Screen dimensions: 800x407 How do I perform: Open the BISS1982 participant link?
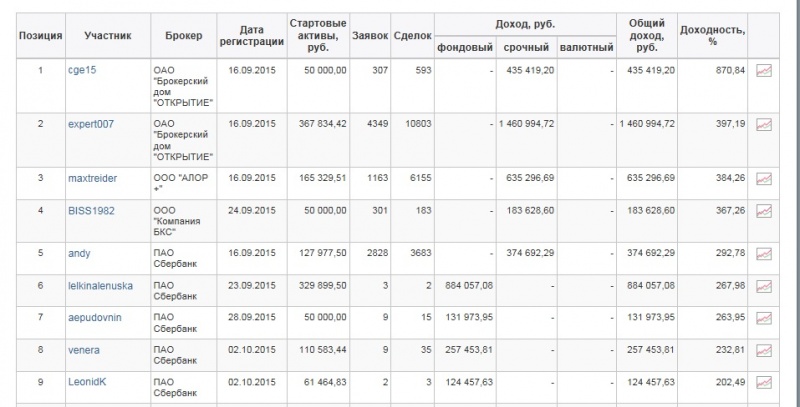pos(91,211)
